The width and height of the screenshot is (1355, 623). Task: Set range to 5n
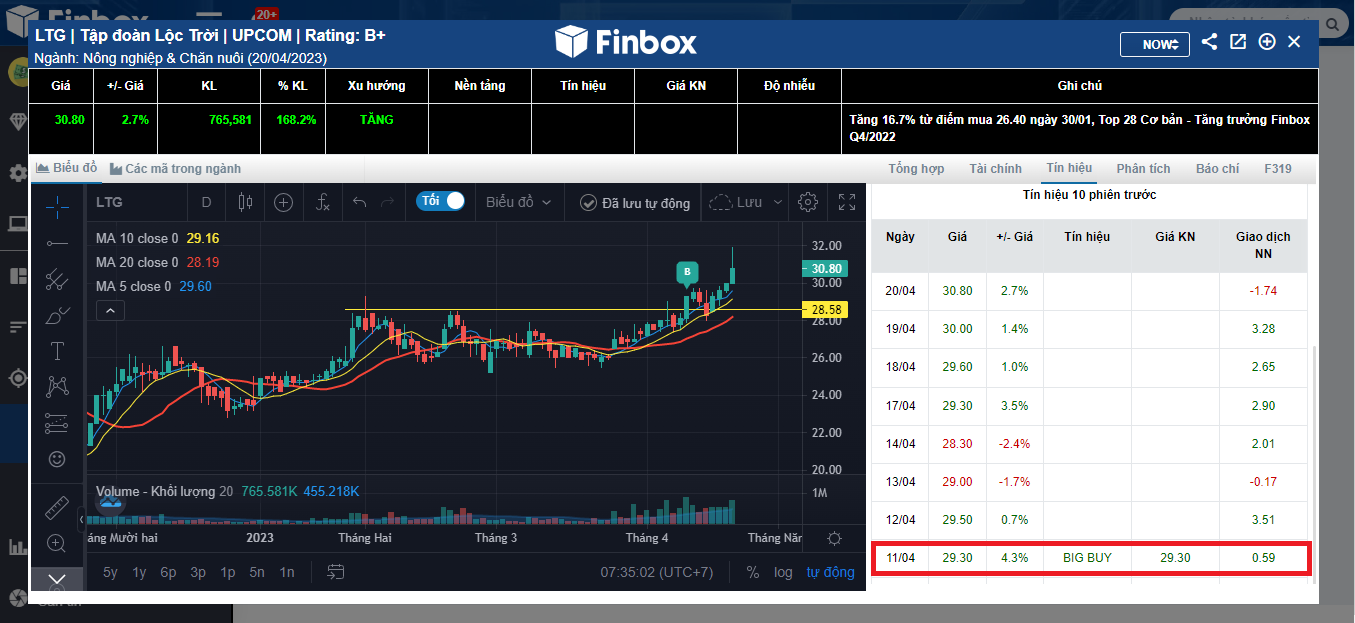(257, 572)
